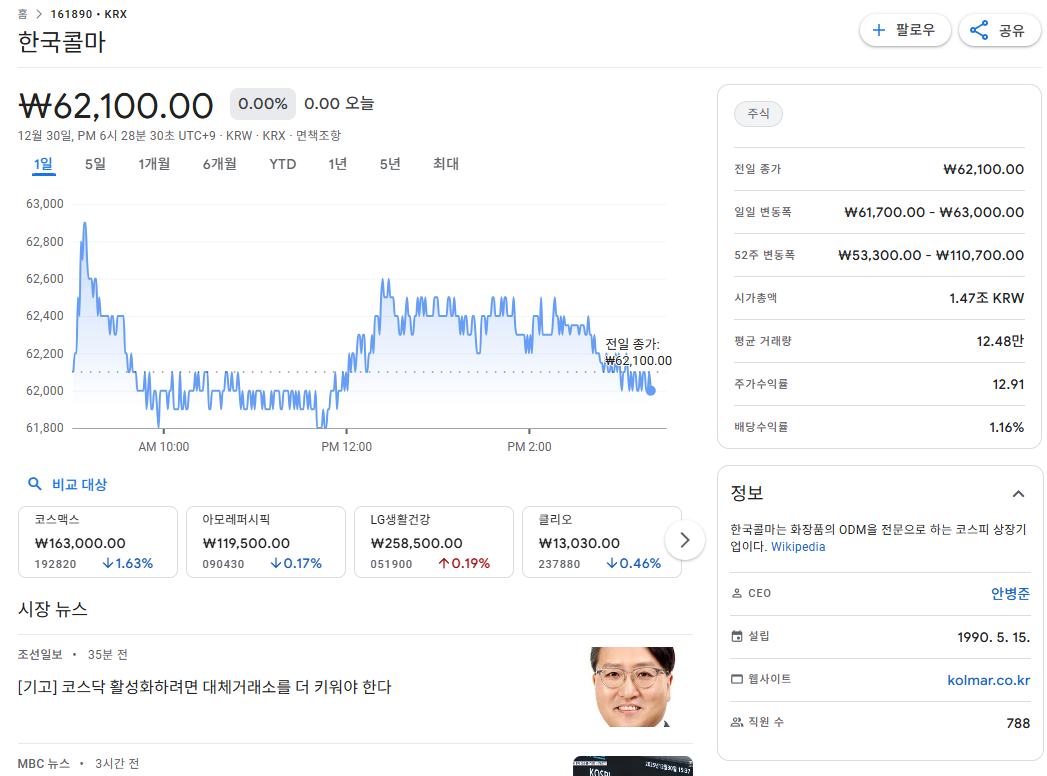This screenshot has width=1047, height=776.
Task: Click 설립 date 1990. 5. 15.
Action: pyautogui.click(x=994, y=637)
